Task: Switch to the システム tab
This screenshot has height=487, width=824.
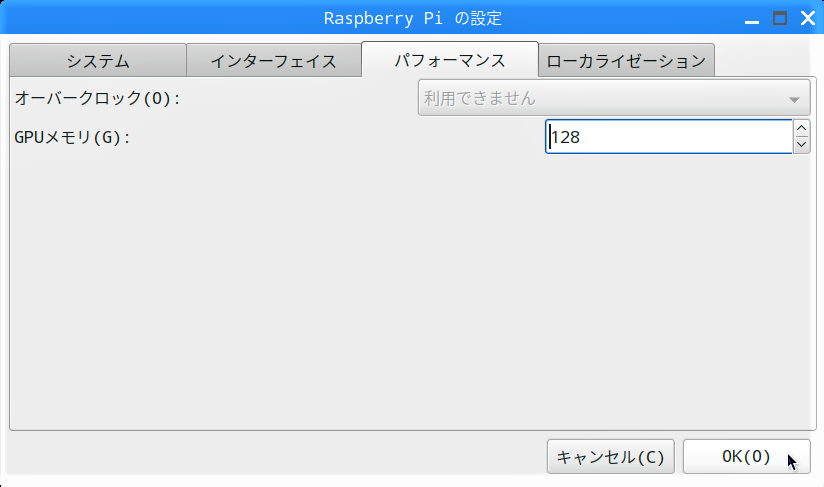Action: tap(98, 61)
